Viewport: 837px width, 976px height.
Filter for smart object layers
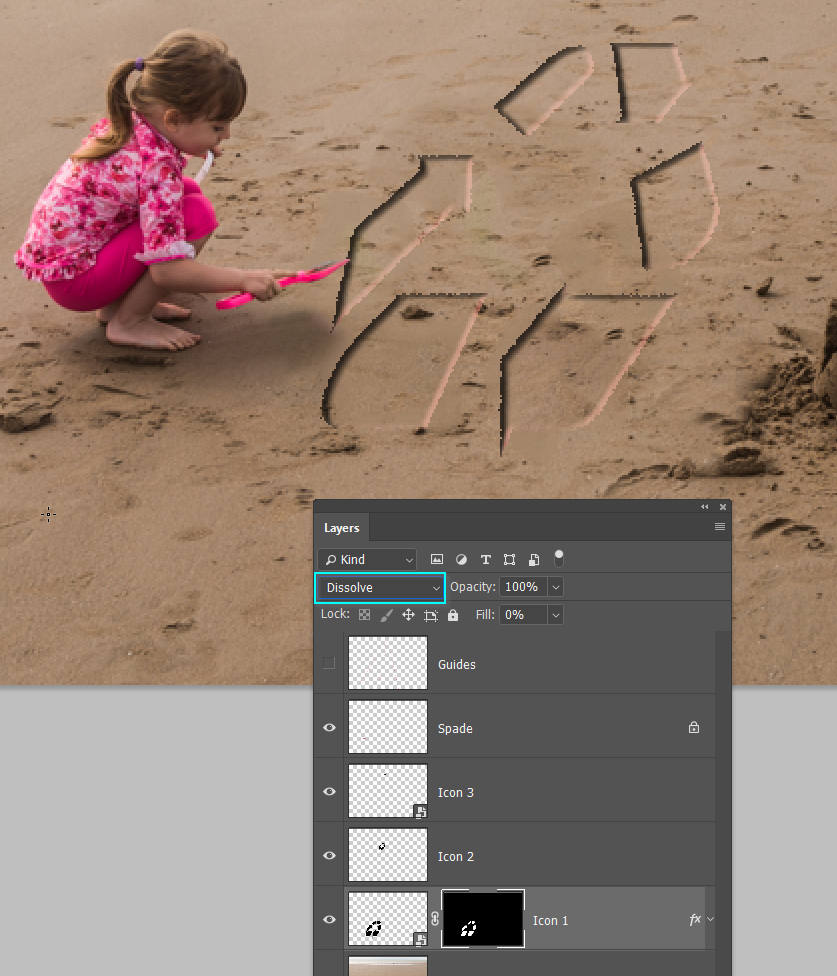pos(534,559)
